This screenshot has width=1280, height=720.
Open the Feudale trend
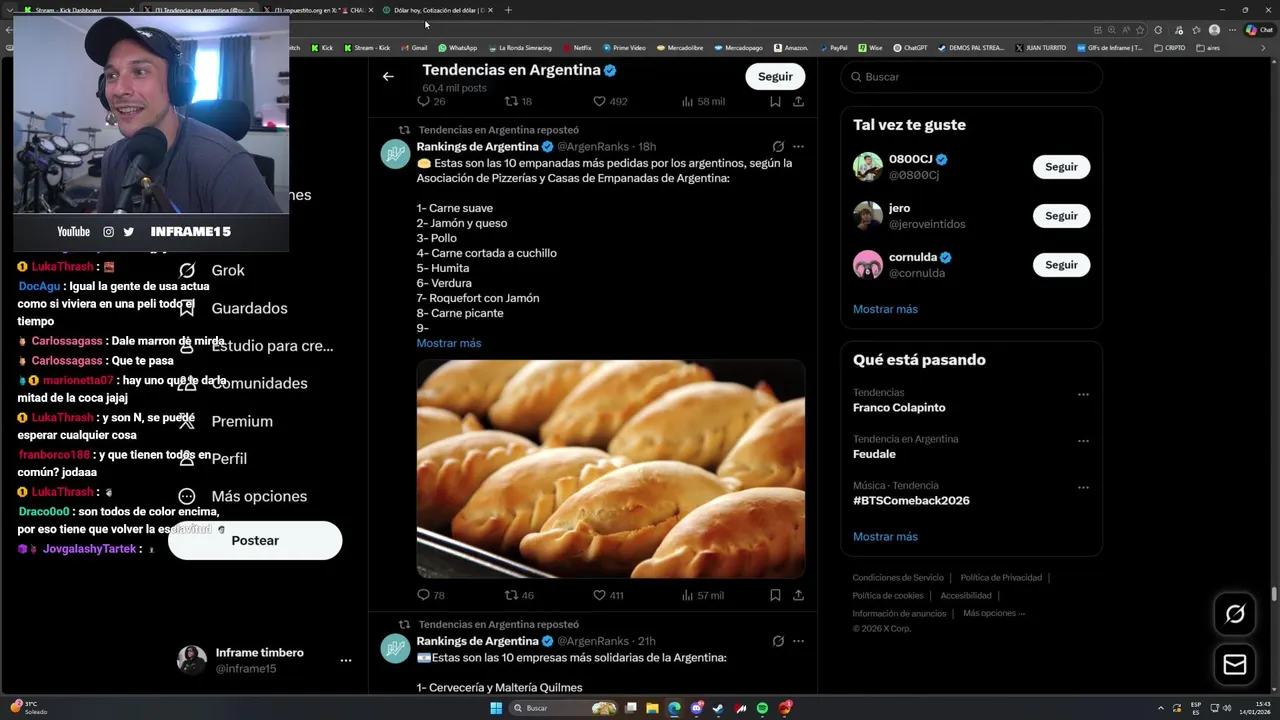(874, 454)
